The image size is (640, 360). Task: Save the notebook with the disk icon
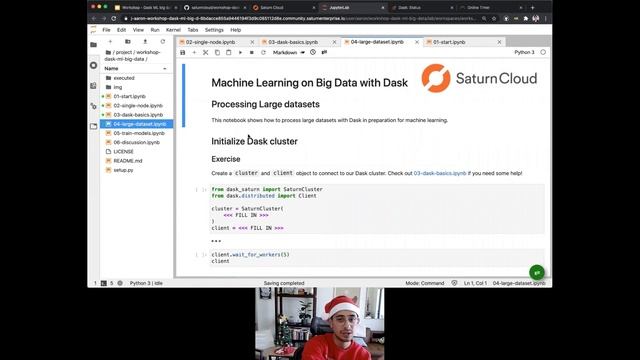(183, 53)
